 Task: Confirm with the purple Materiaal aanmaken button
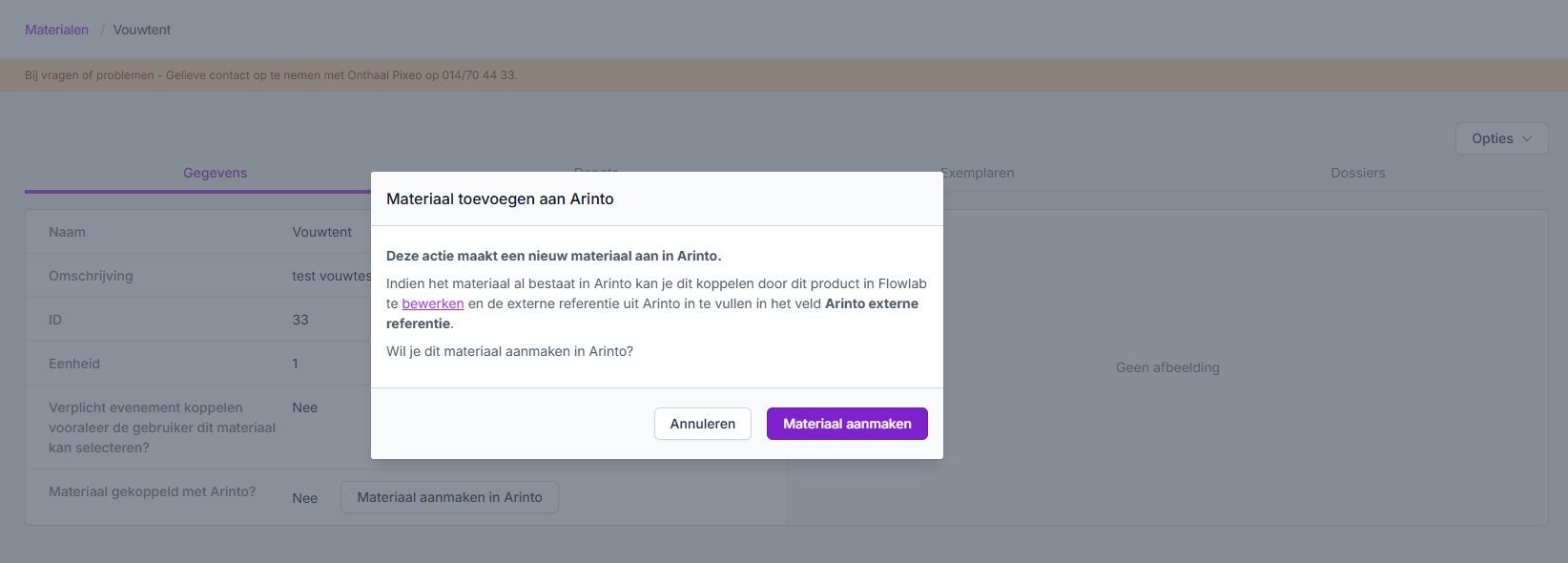tap(847, 424)
